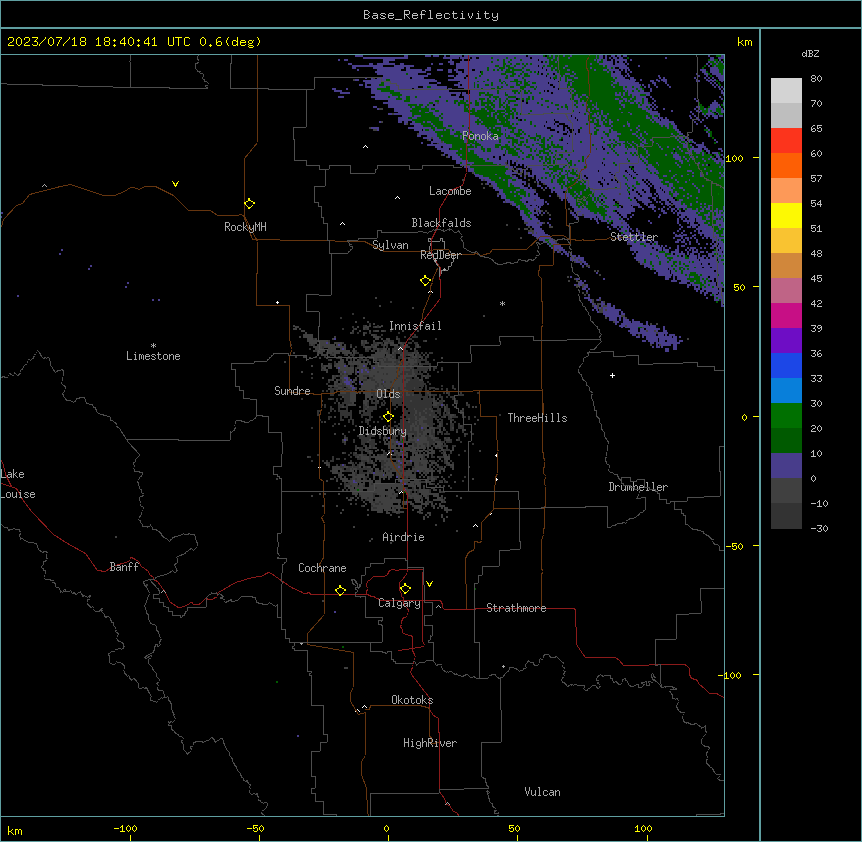
Task: Select the yellow diamond marker above Calgary label
Action: coord(405,589)
